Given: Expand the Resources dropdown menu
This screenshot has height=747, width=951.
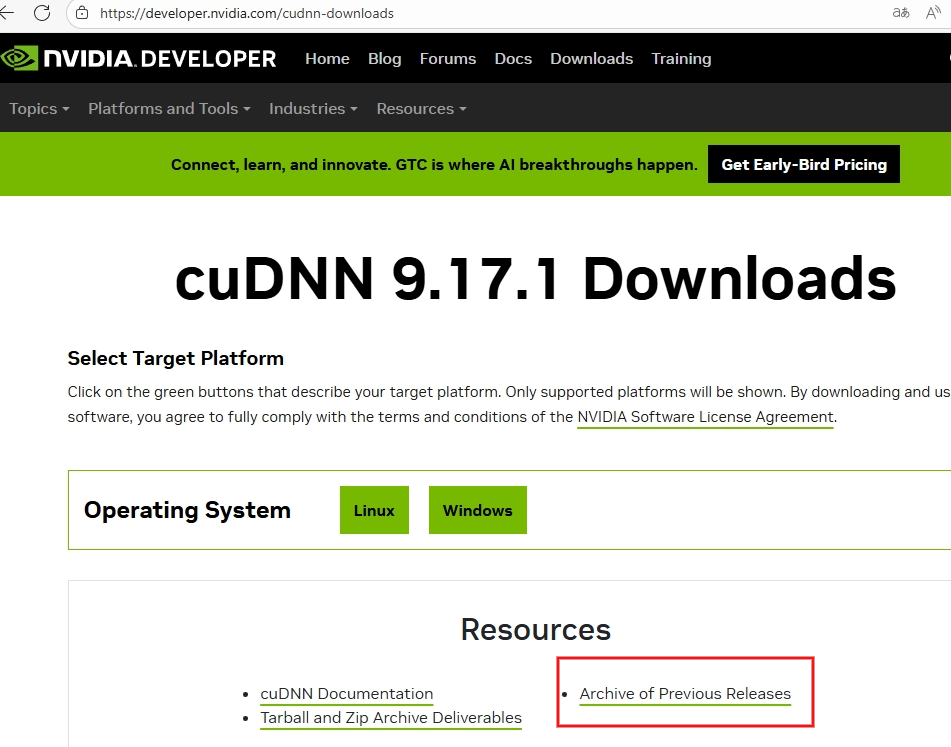Looking at the screenshot, I should click(422, 109).
